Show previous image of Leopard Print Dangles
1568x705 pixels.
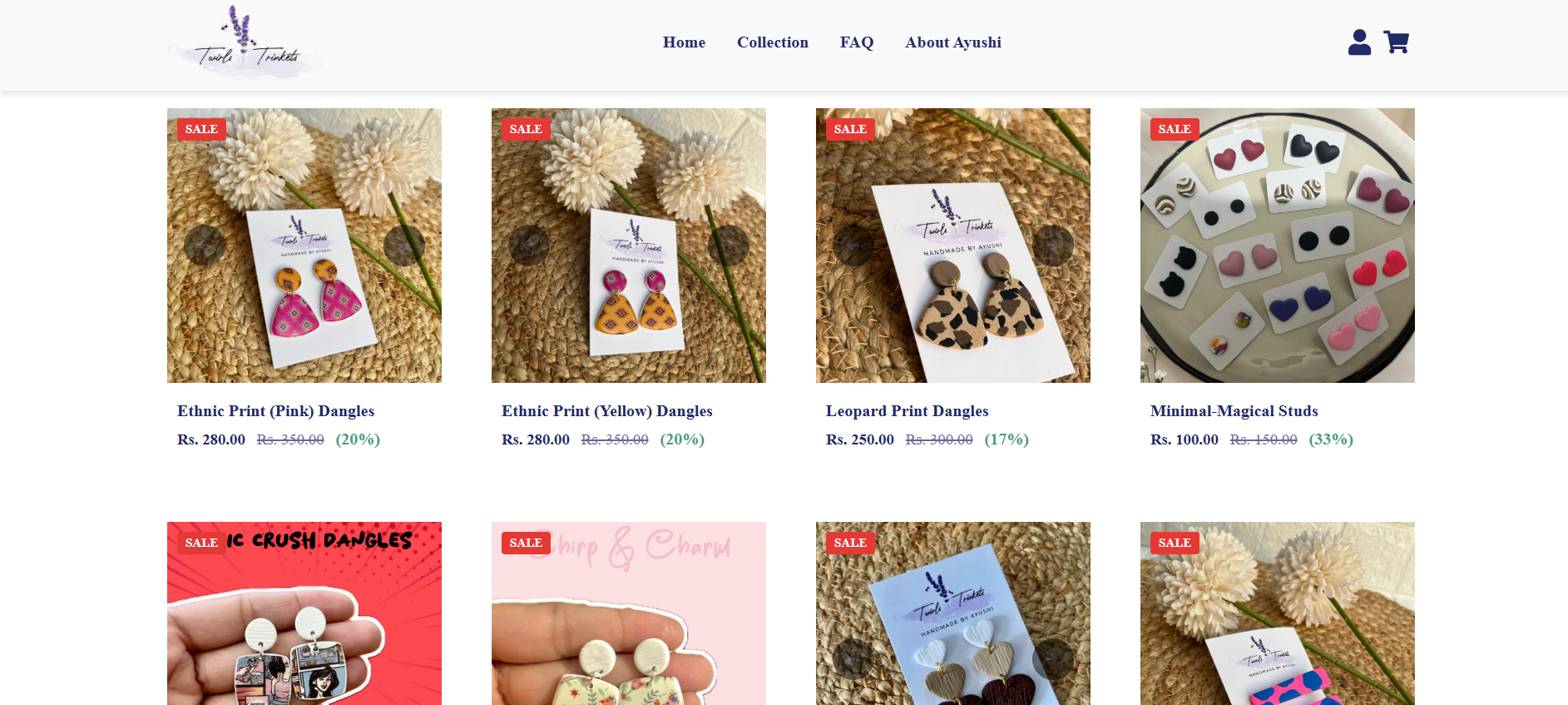(853, 246)
